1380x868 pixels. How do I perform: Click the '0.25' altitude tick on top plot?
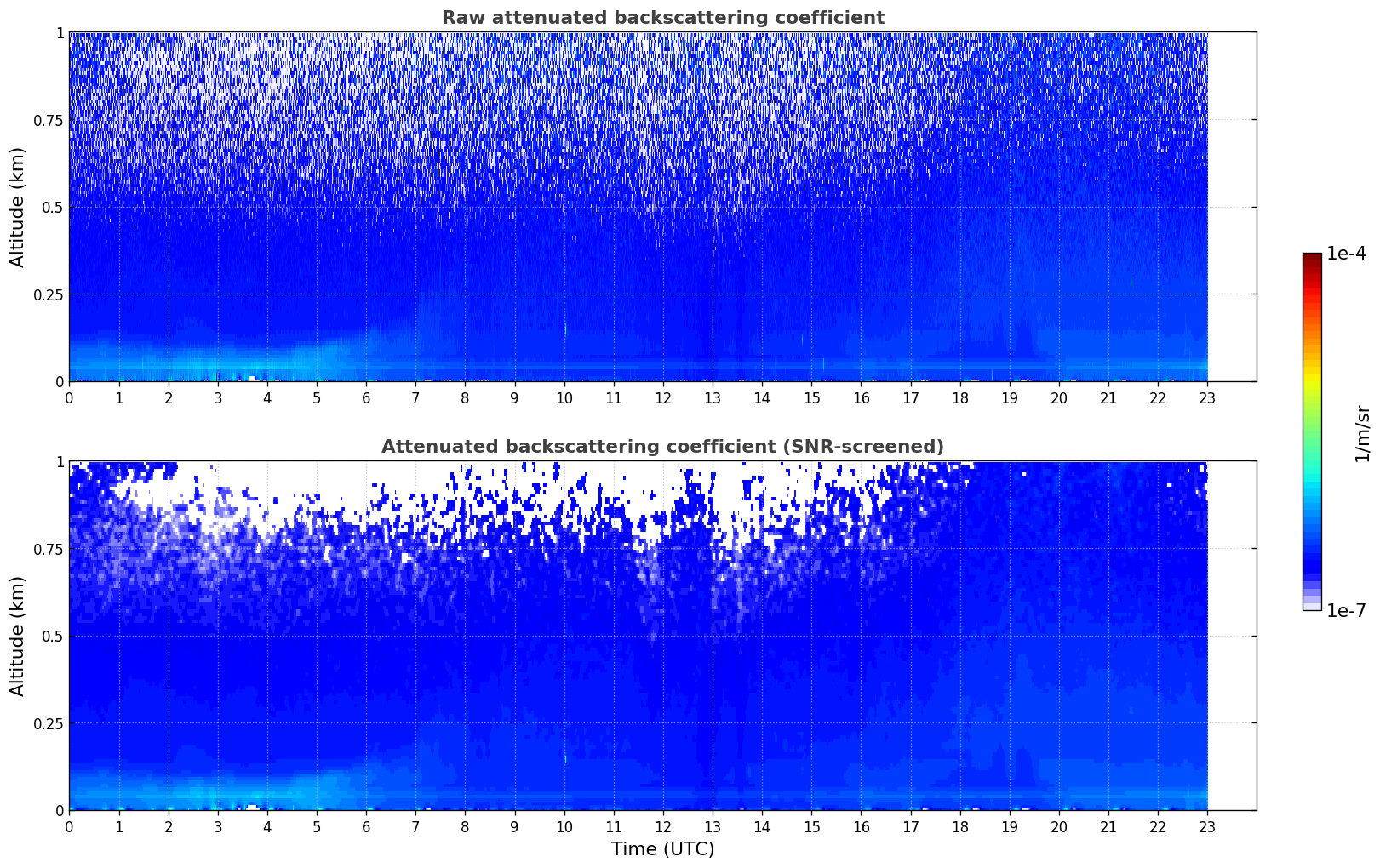(48, 294)
